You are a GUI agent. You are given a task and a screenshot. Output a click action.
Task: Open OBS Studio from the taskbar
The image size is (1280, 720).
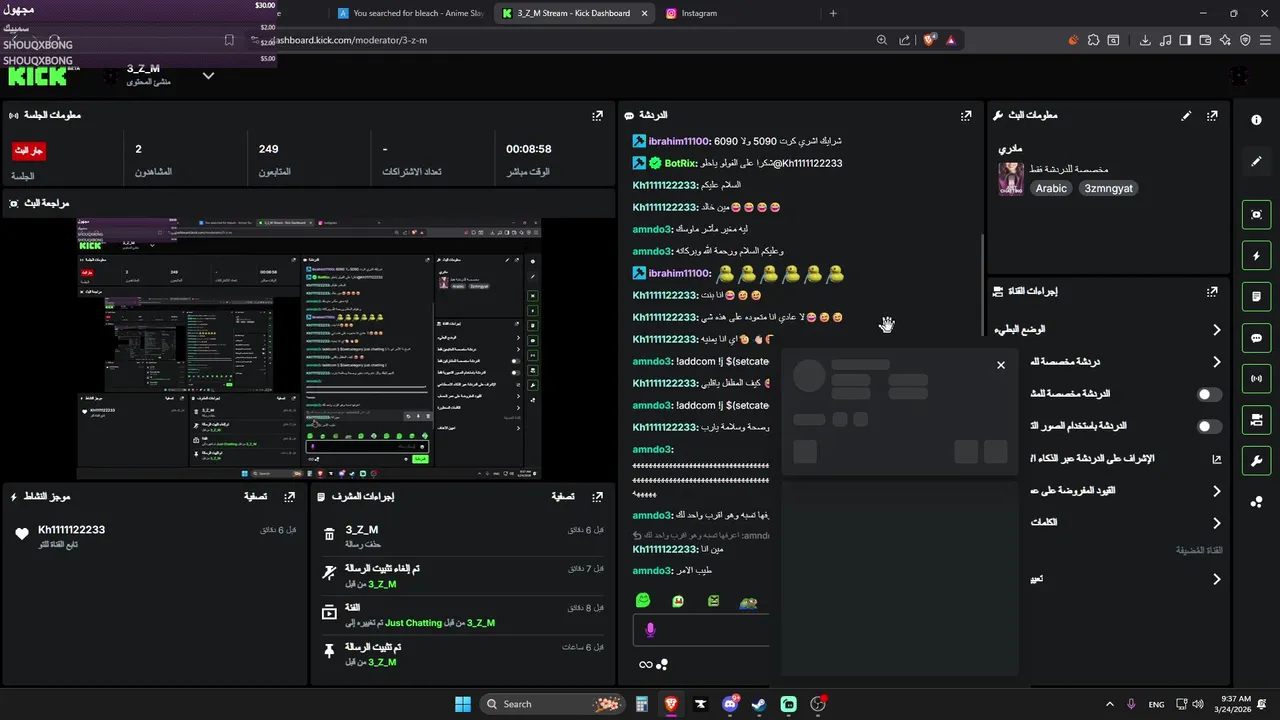point(817,704)
